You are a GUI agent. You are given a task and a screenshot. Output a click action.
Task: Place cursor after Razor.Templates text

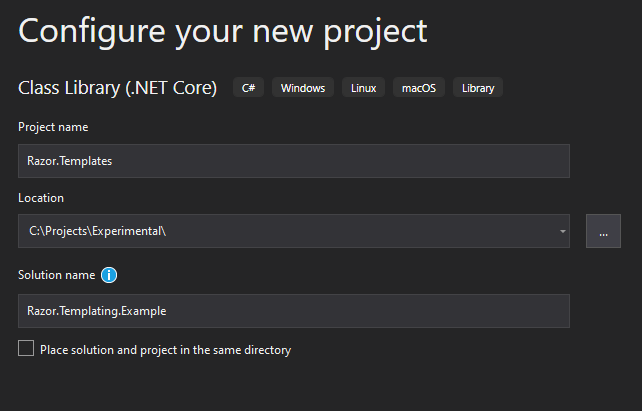click(113, 161)
